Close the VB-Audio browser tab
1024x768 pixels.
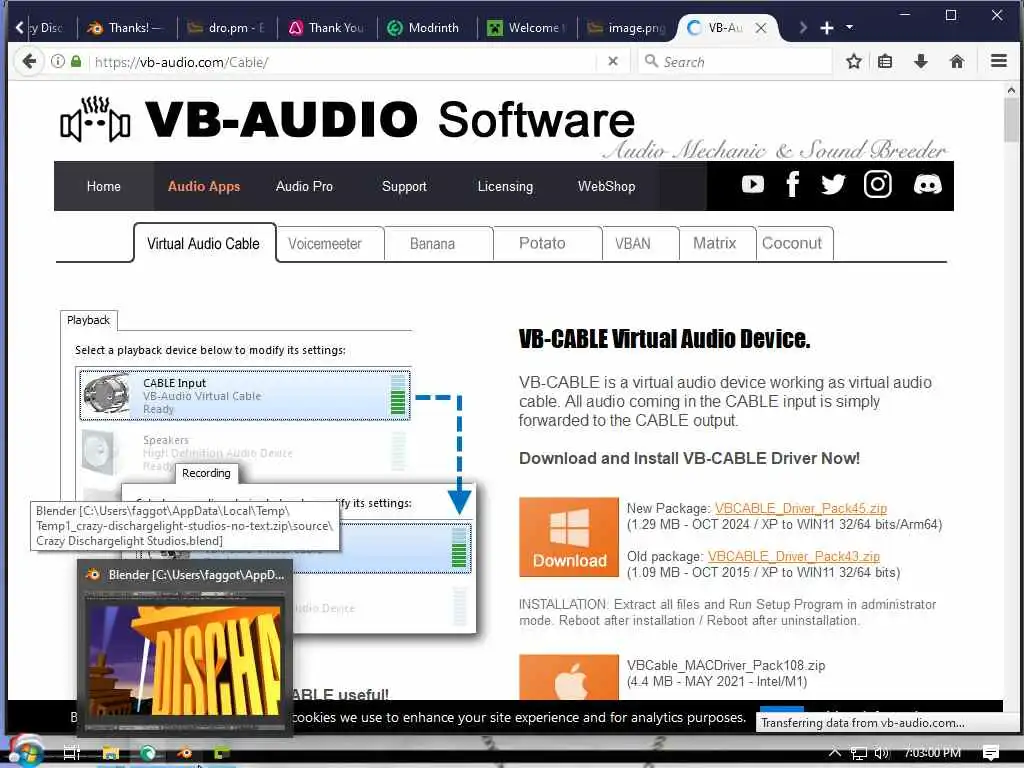761,28
